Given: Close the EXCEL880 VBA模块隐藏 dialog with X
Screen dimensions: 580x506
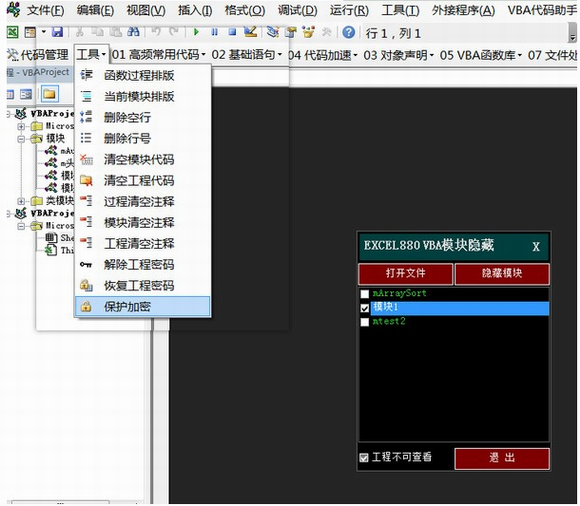Looking at the screenshot, I should (x=536, y=247).
